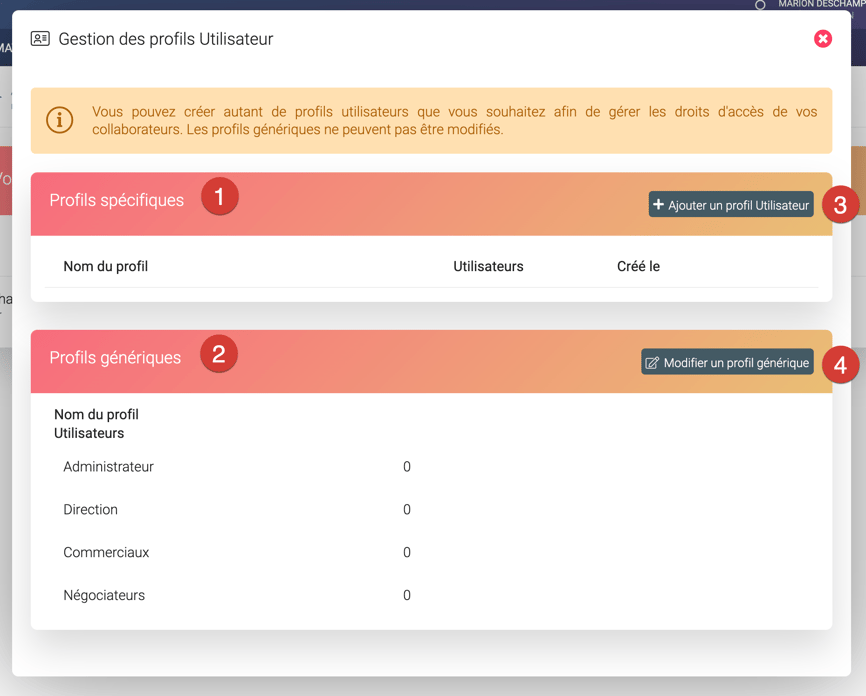Click the info icon in the yellow notice banner
The width and height of the screenshot is (866, 696).
(x=59, y=119)
